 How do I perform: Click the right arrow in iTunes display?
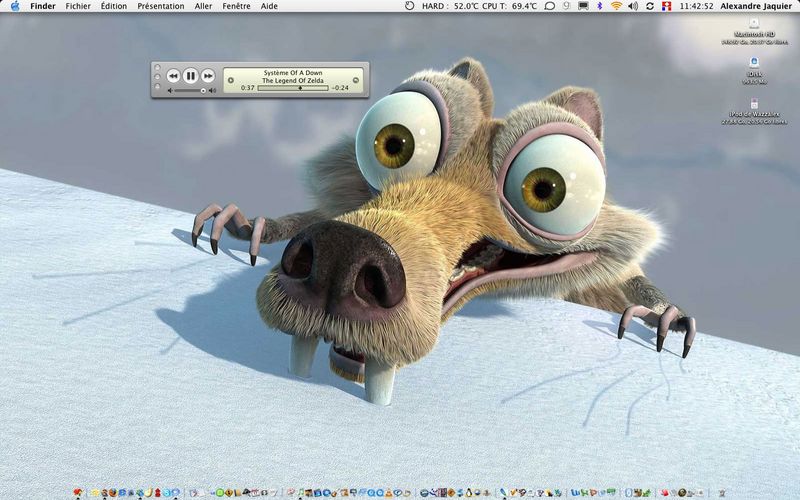(356, 80)
